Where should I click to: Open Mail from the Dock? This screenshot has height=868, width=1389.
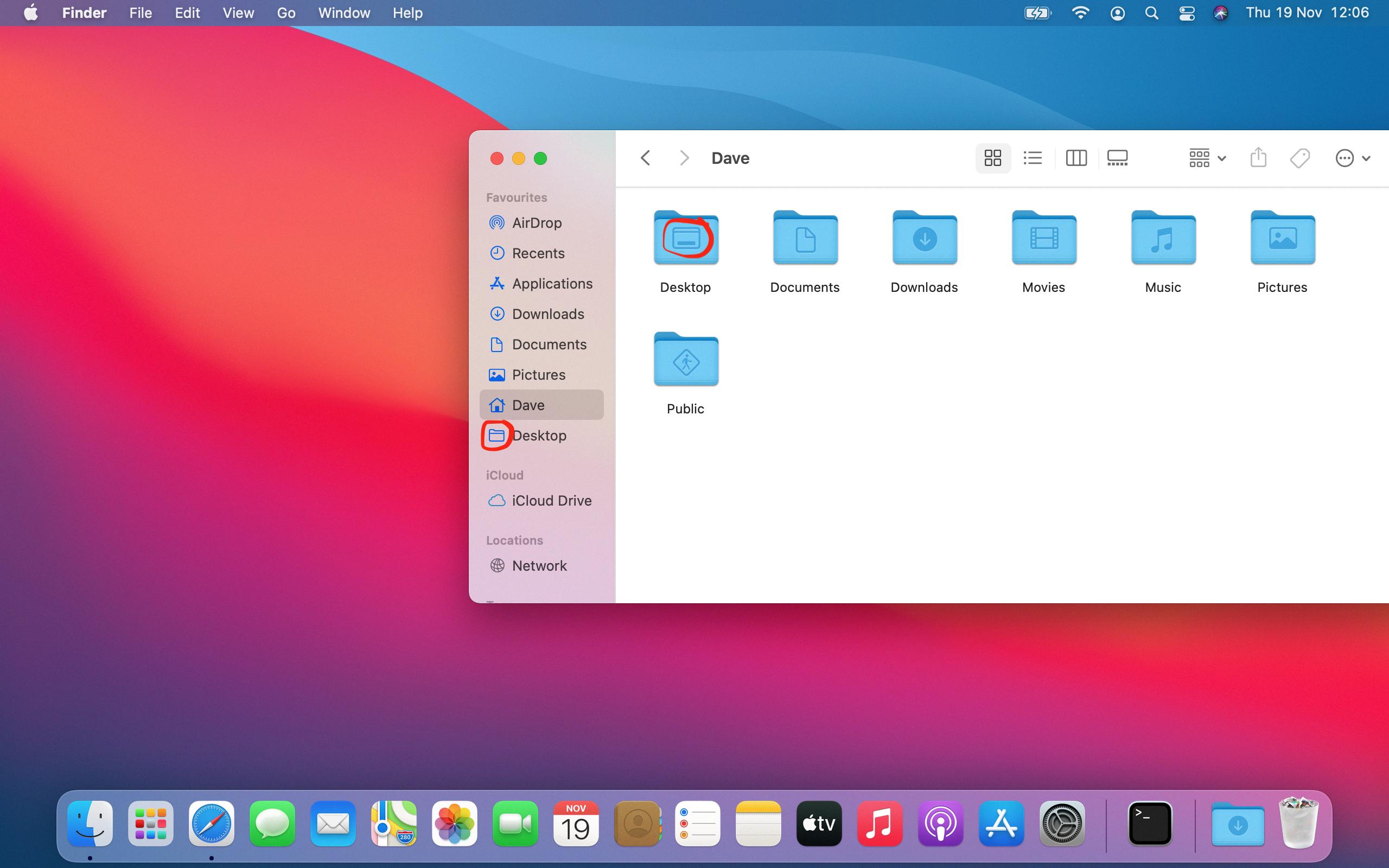coord(334,824)
